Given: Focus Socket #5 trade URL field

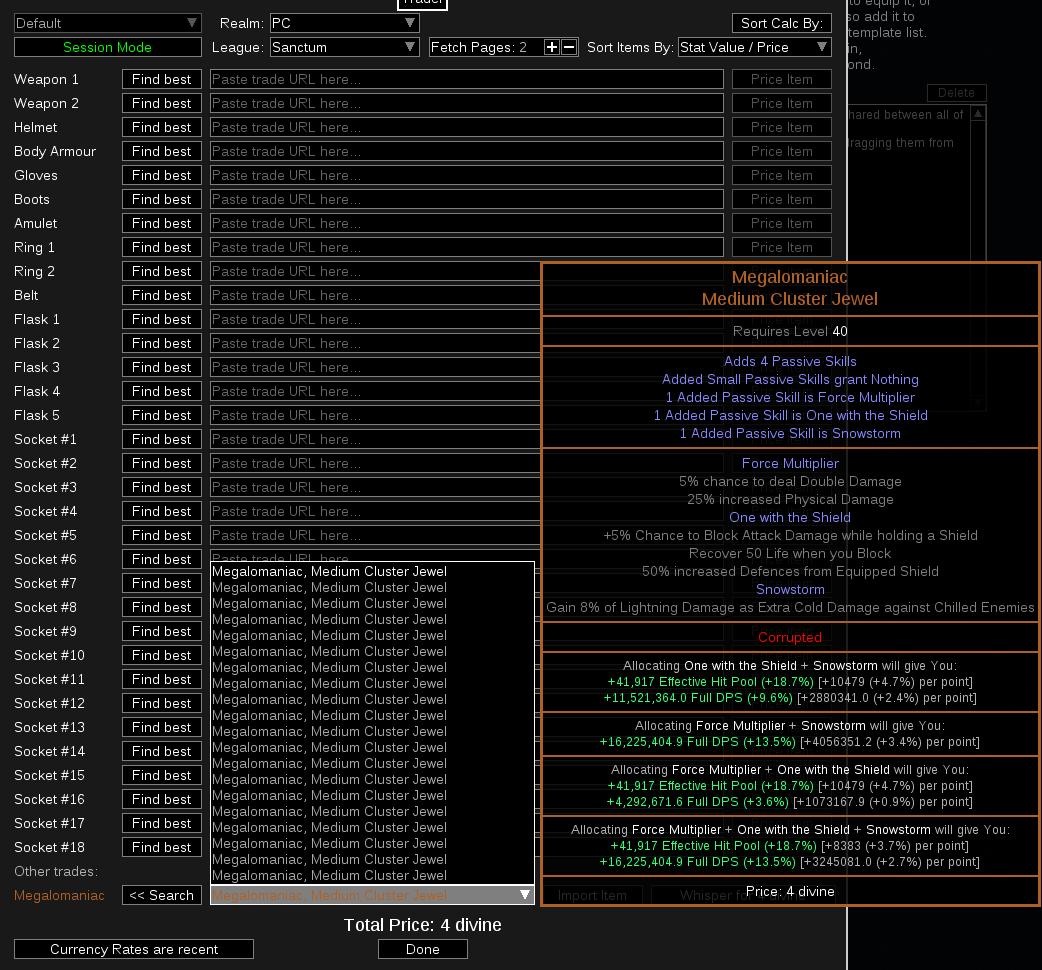Looking at the screenshot, I should [375, 535].
